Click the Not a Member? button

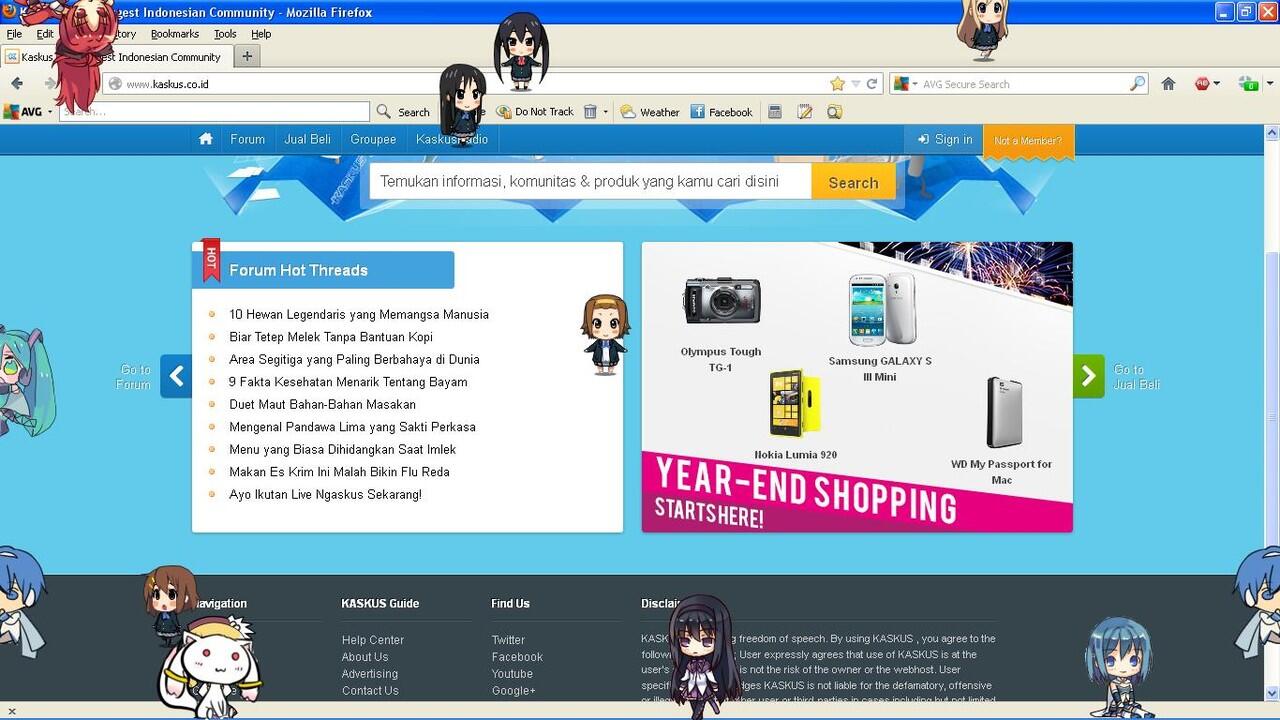[1028, 140]
